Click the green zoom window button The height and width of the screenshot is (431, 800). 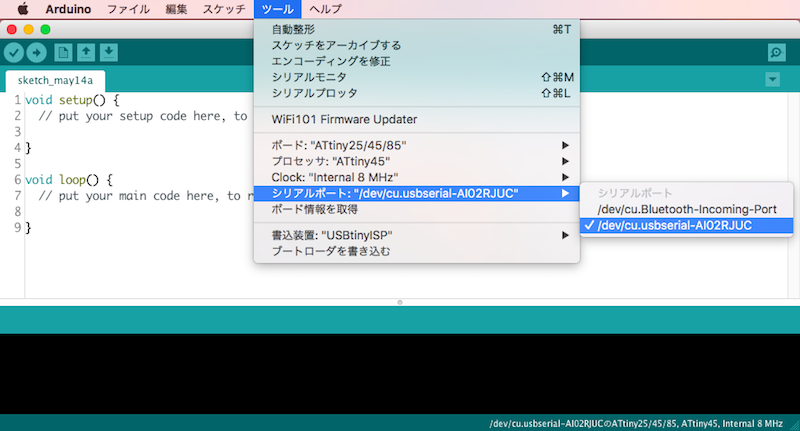(x=45, y=30)
